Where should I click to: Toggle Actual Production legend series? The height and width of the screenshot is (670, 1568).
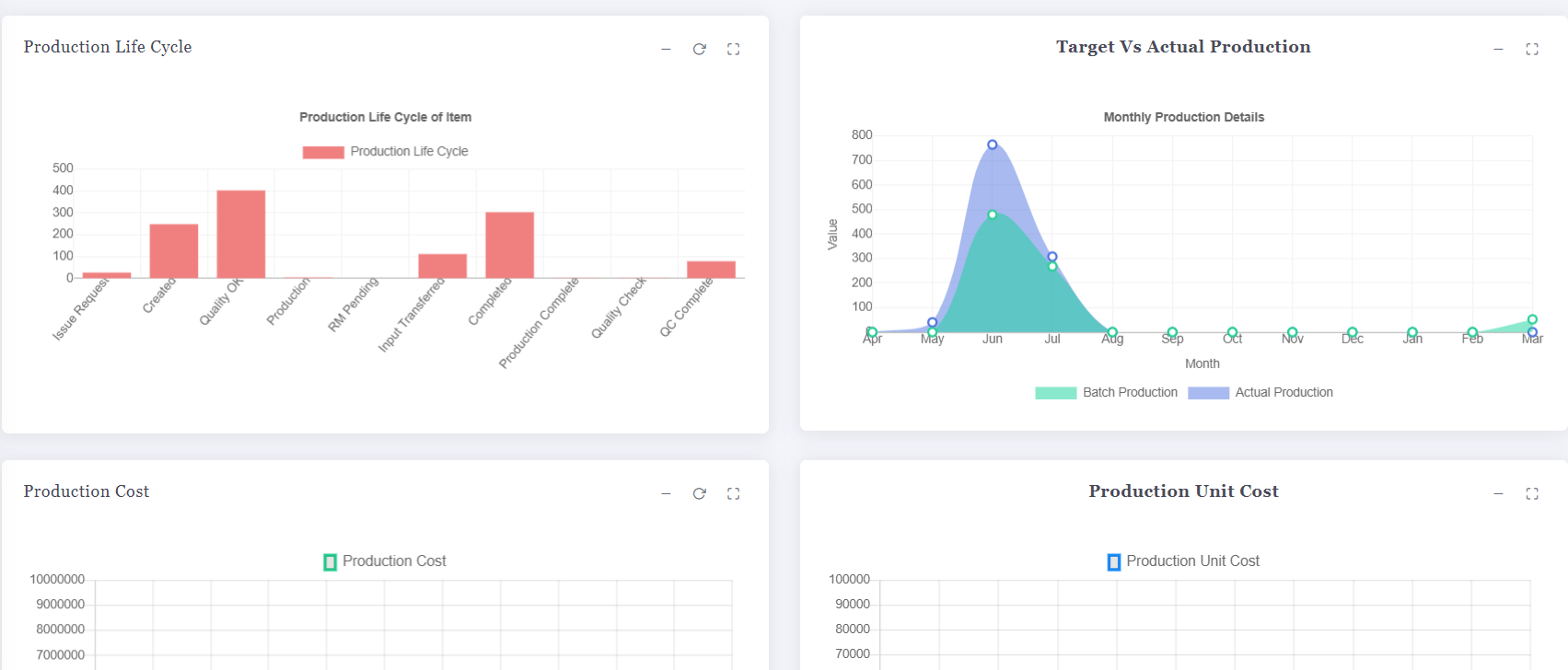tap(1260, 393)
